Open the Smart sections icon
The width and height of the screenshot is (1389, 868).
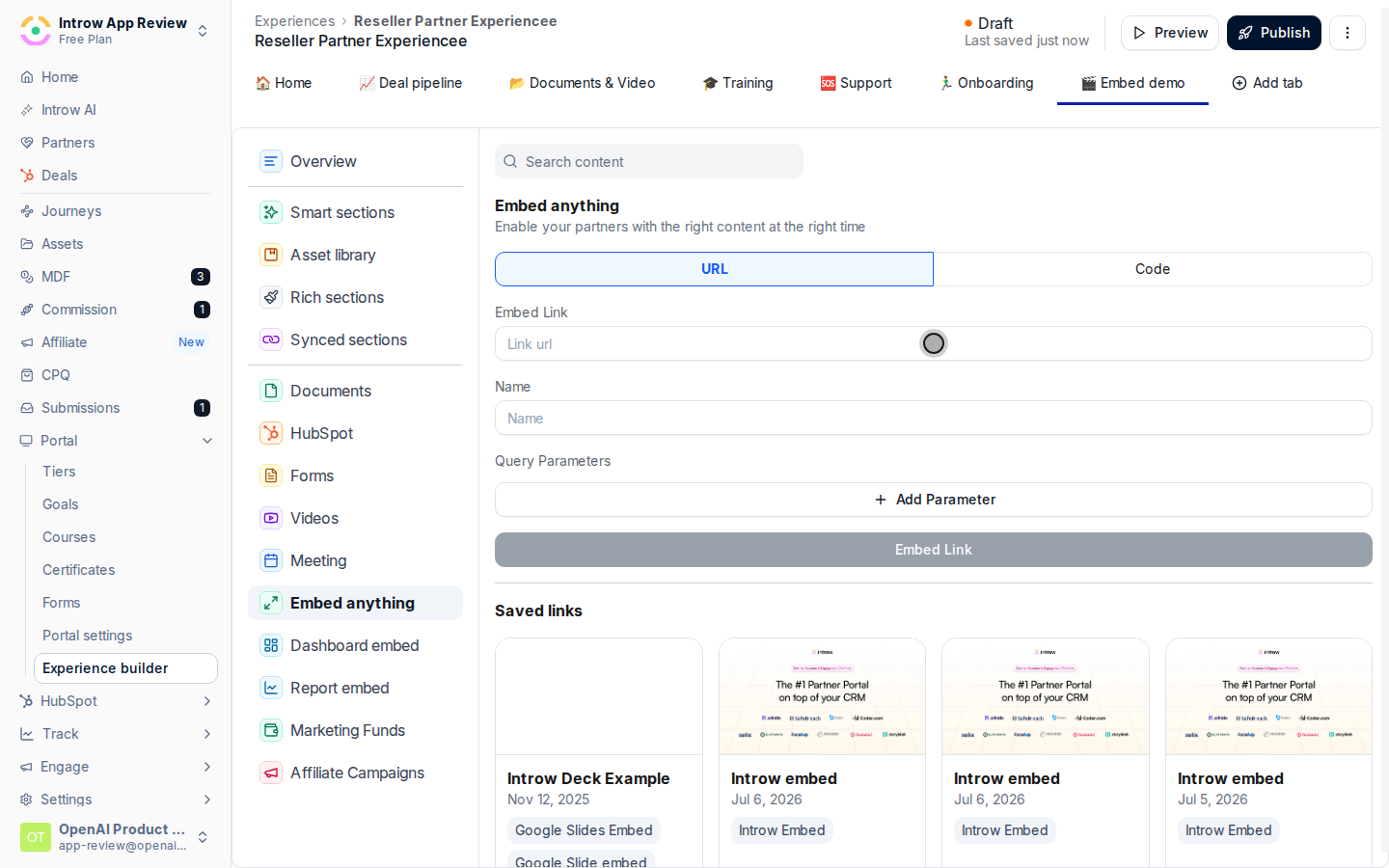[x=271, y=212]
